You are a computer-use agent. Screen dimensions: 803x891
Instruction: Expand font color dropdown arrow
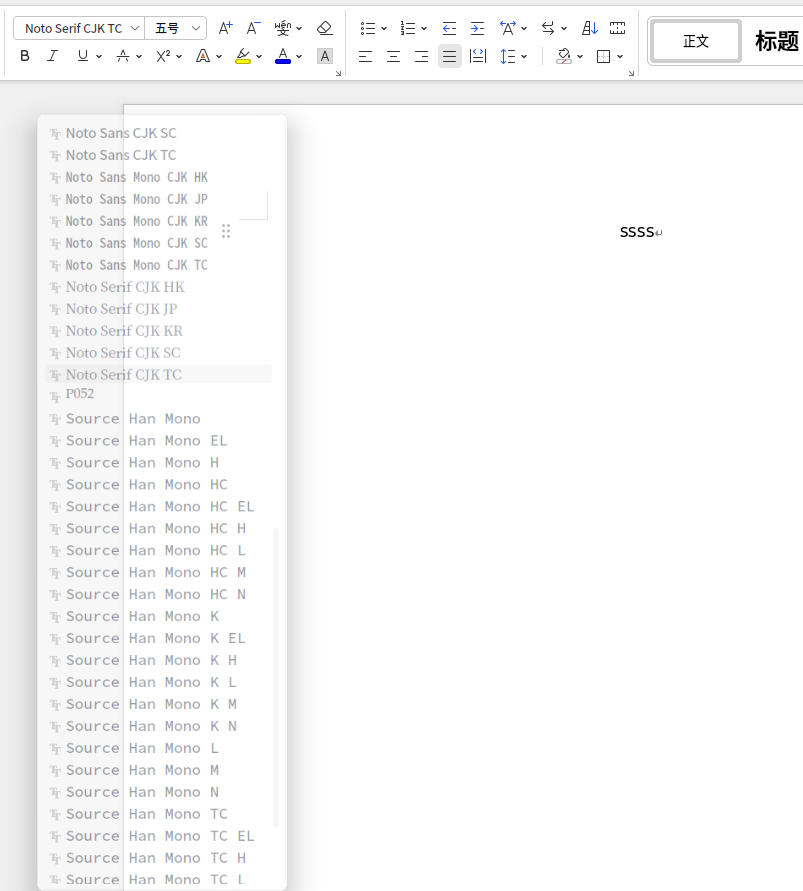click(x=299, y=56)
